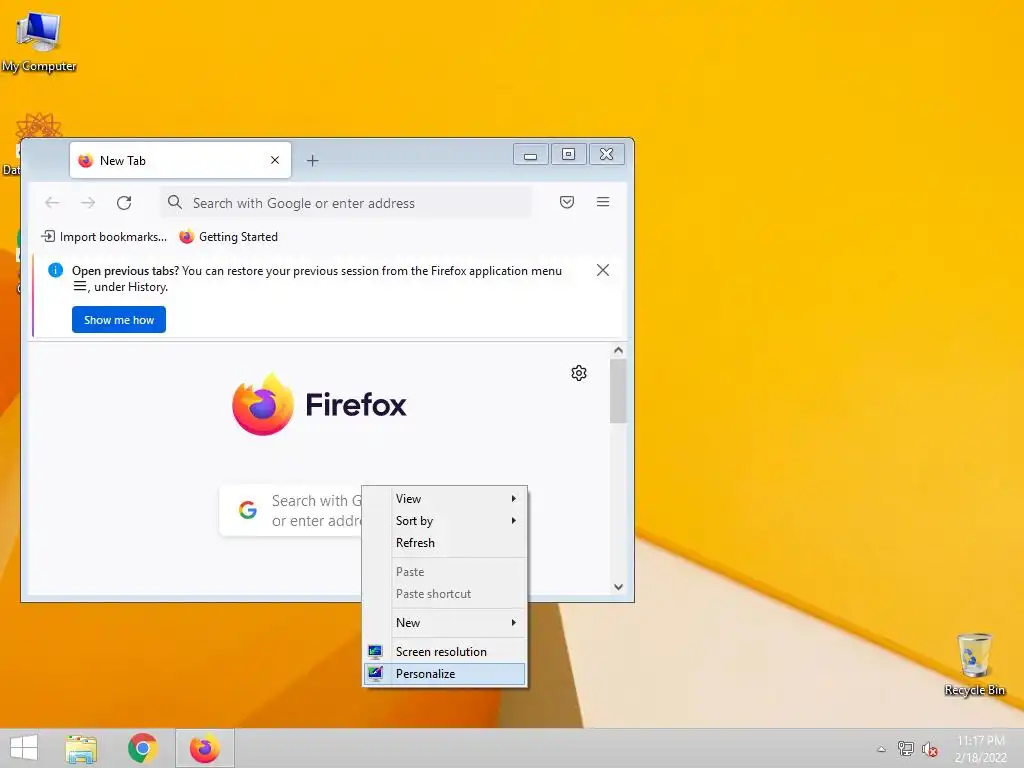The width and height of the screenshot is (1024, 768).
Task: Choose Personalize from context menu
Action: [x=445, y=674]
